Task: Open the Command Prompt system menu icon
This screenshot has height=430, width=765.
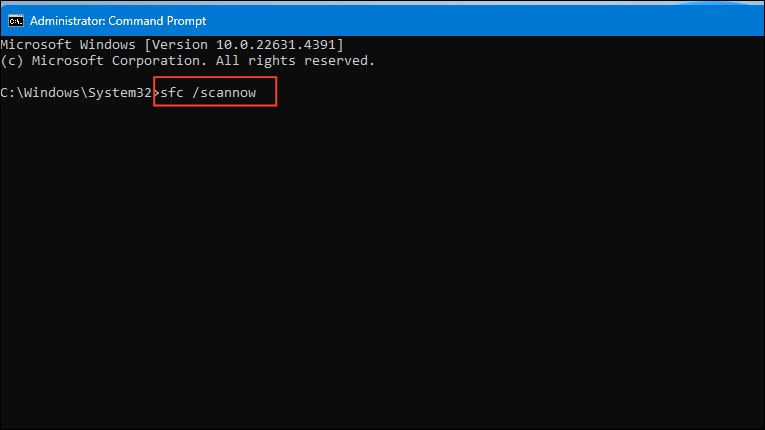Action: (x=16, y=21)
